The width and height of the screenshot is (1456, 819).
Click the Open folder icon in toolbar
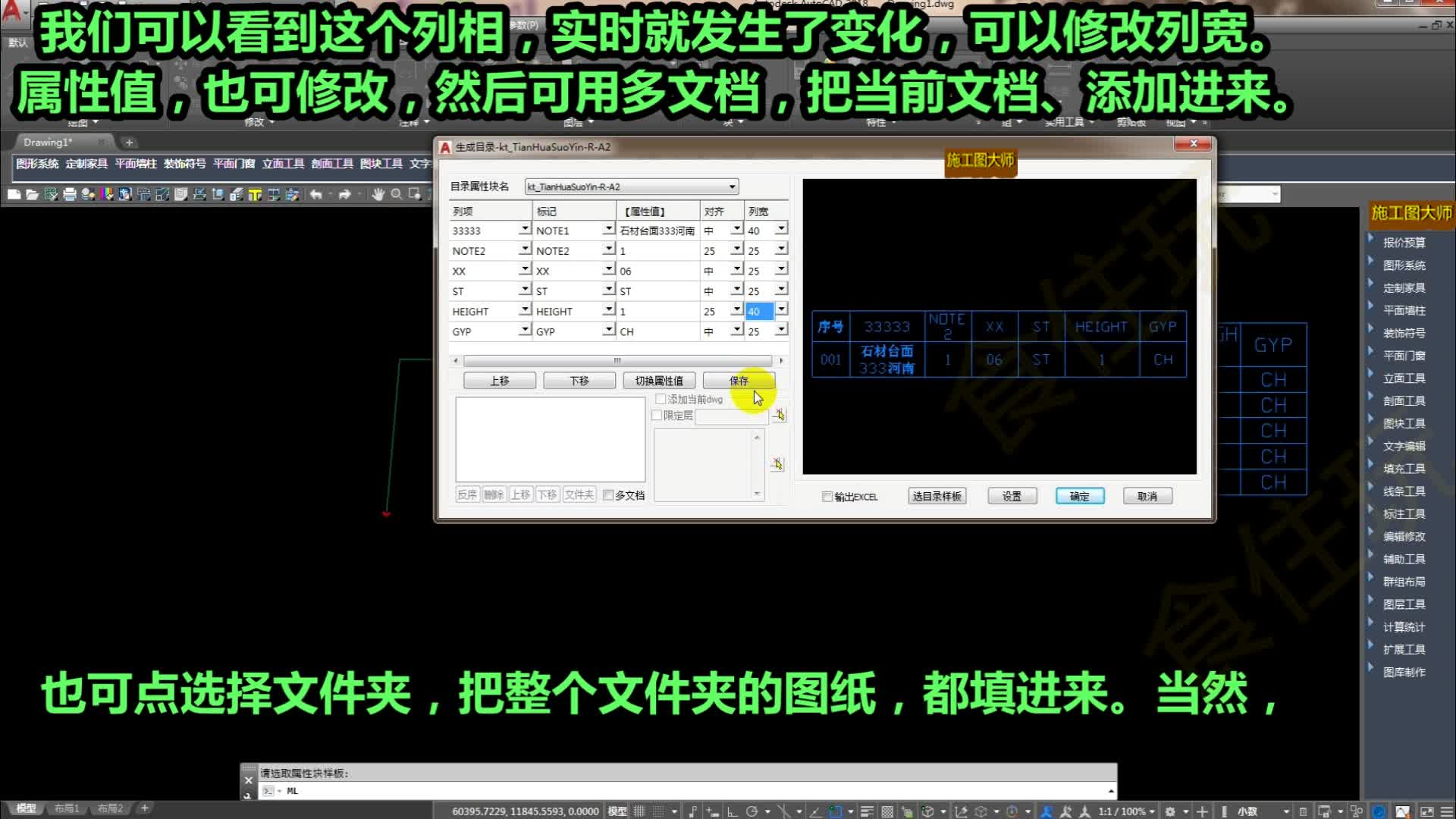pos(32,195)
